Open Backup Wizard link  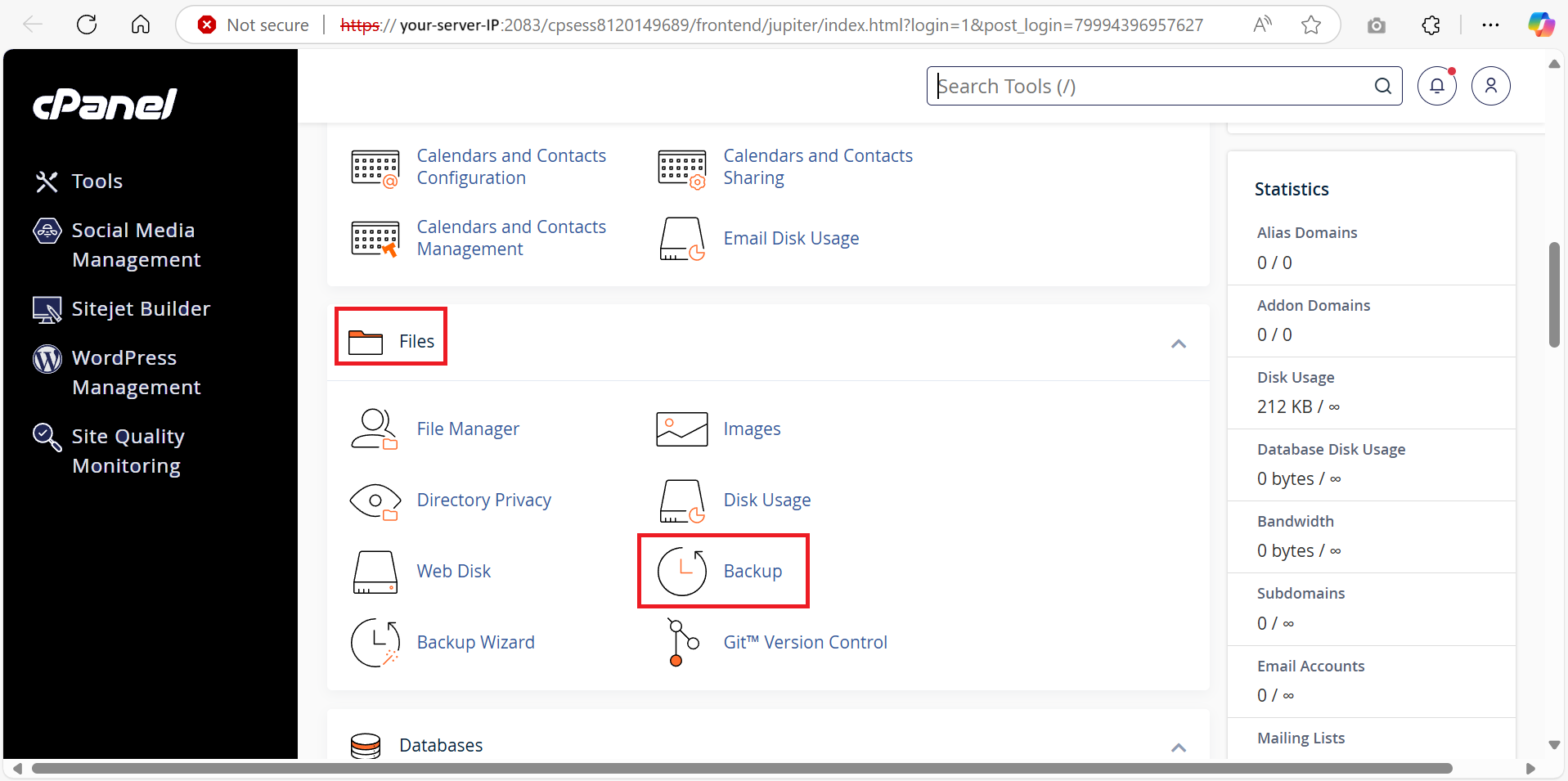point(475,643)
